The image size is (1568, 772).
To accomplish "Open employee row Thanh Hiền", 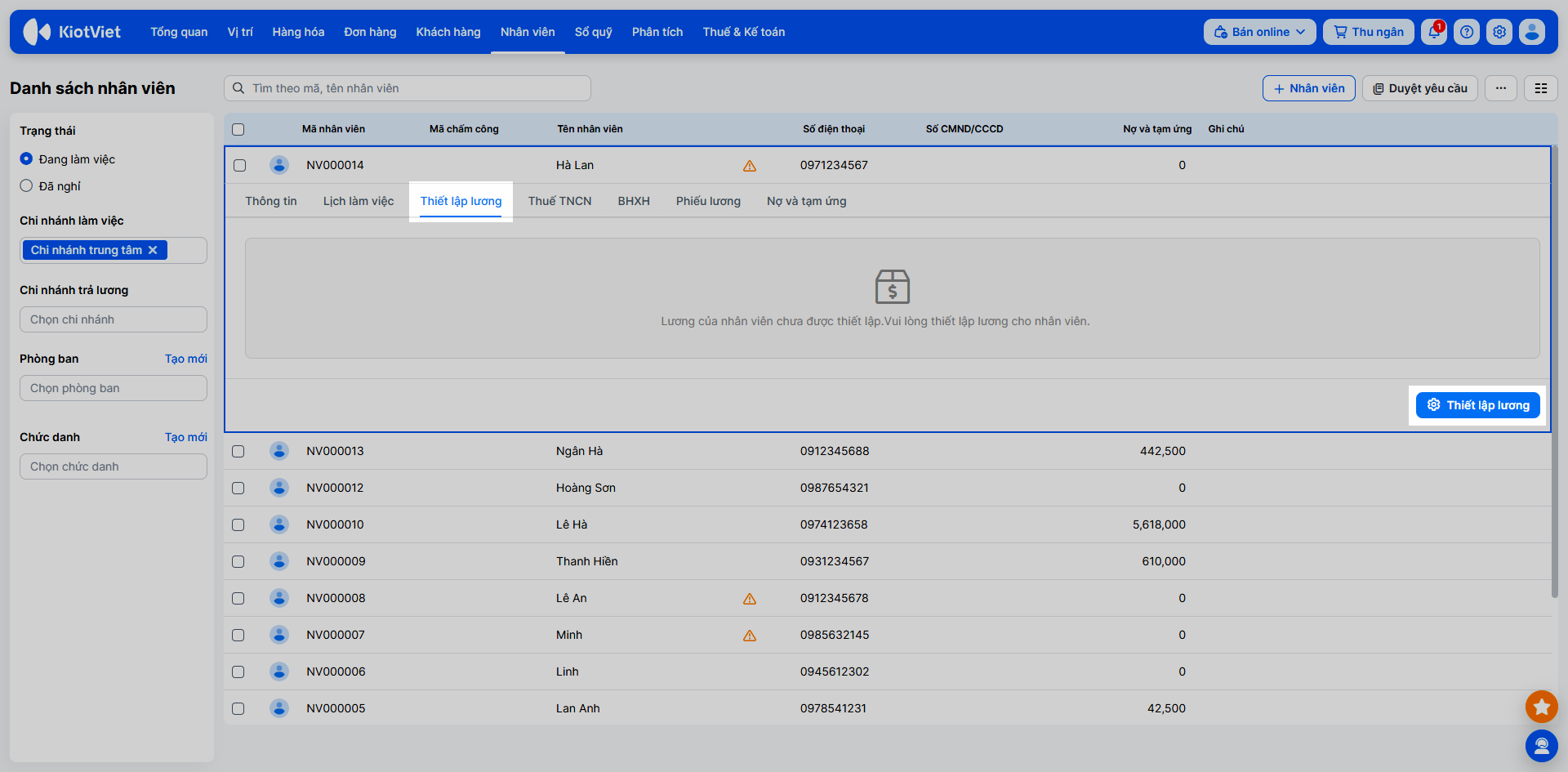I will pyautogui.click(x=888, y=561).
